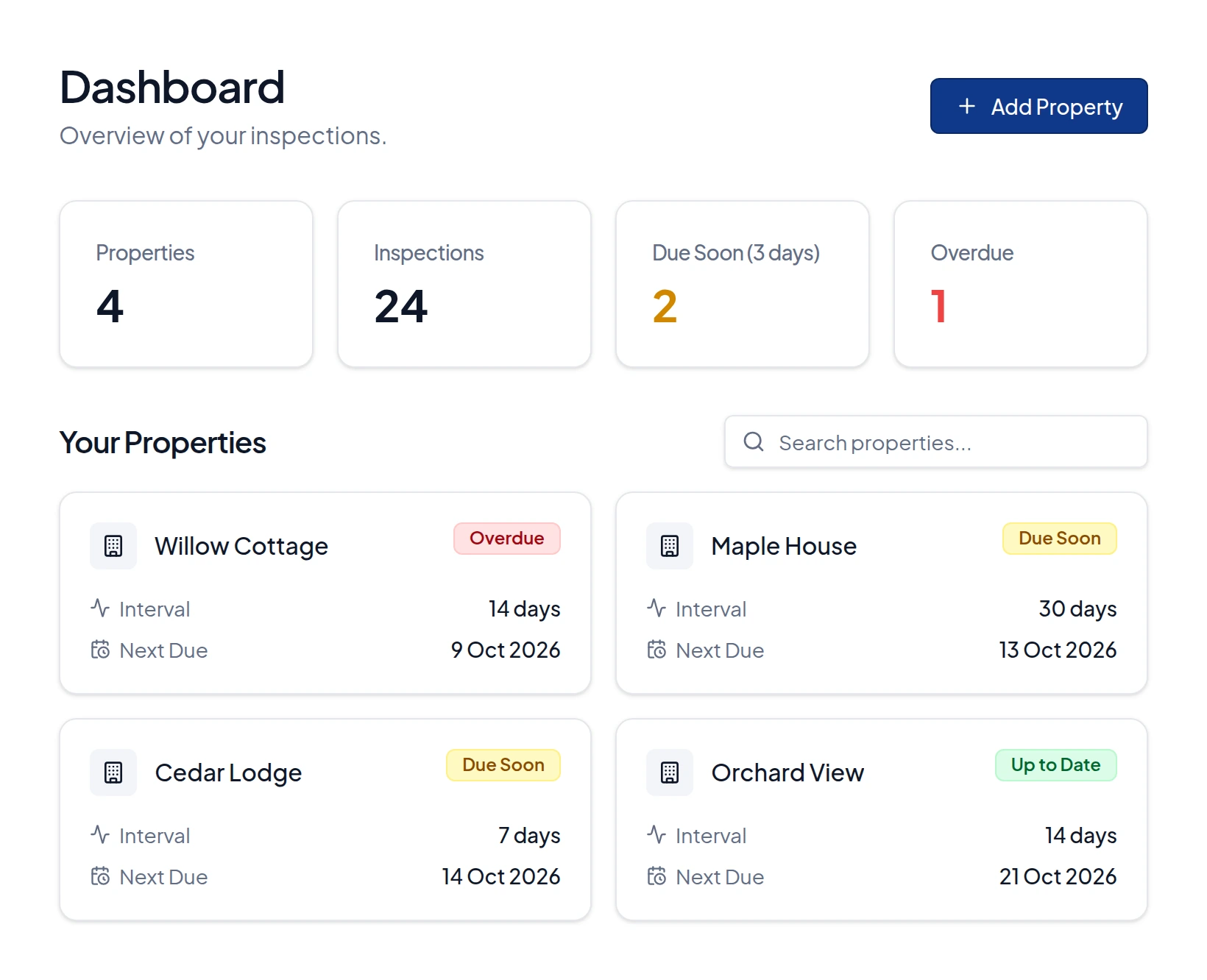Click the Add Property button
1207x980 pixels.
tap(1038, 106)
